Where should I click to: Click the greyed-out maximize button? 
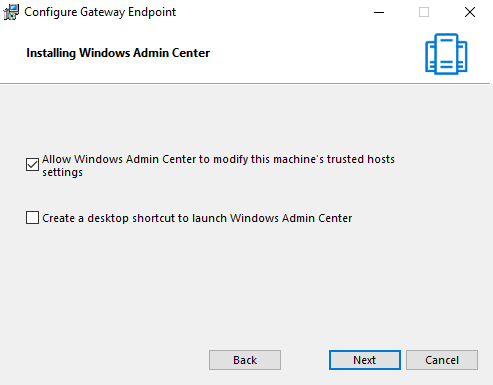pyautogui.click(x=424, y=12)
